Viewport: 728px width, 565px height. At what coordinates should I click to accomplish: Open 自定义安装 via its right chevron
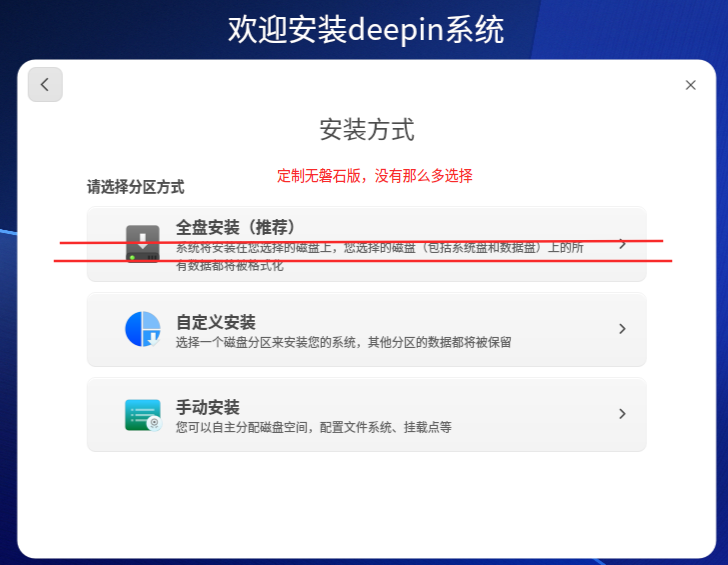click(623, 329)
